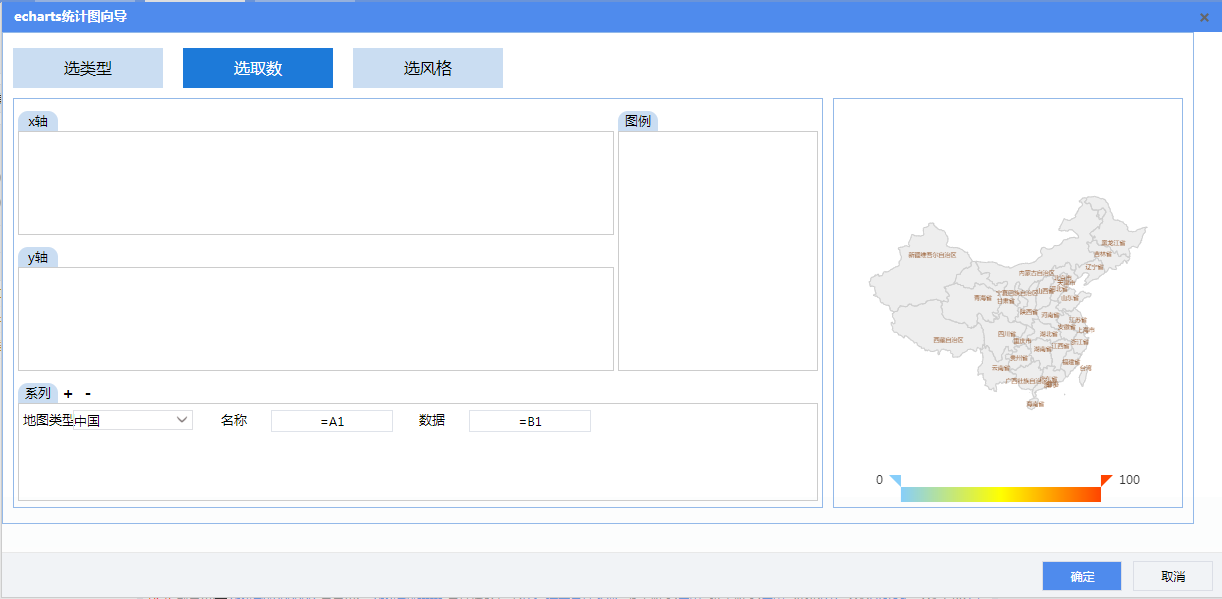Click the blue minimum handle of color scale

pos(895,480)
